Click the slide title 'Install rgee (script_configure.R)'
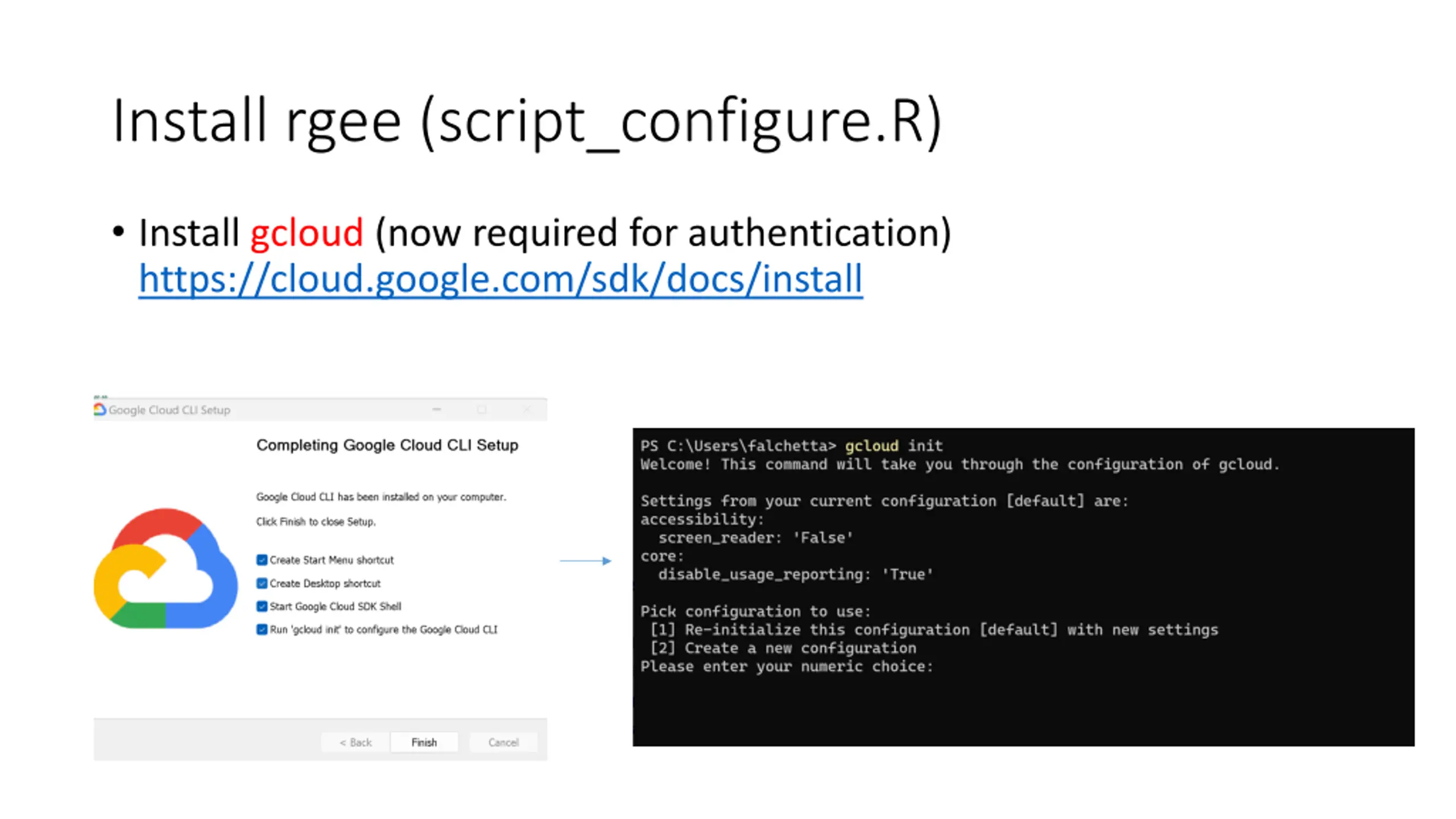Viewport: 1456px width, 819px height. (527, 122)
